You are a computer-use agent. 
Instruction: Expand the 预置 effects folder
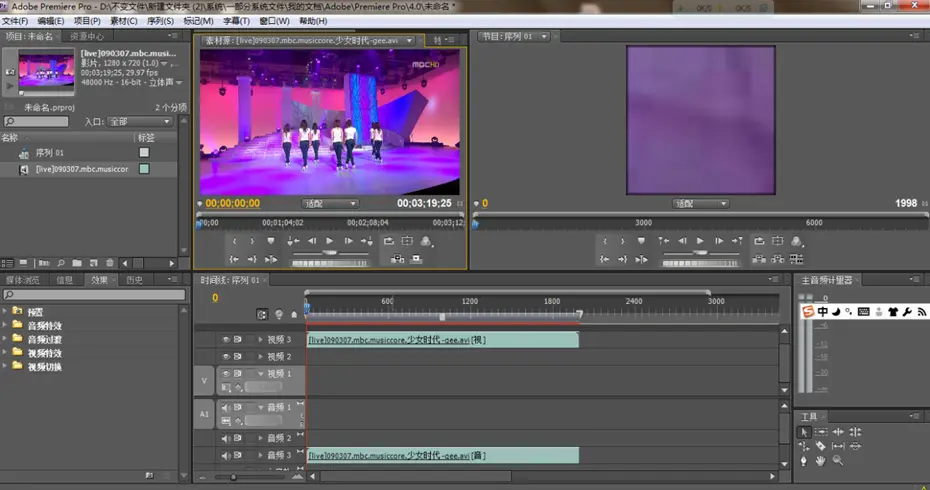click(5, 311)
